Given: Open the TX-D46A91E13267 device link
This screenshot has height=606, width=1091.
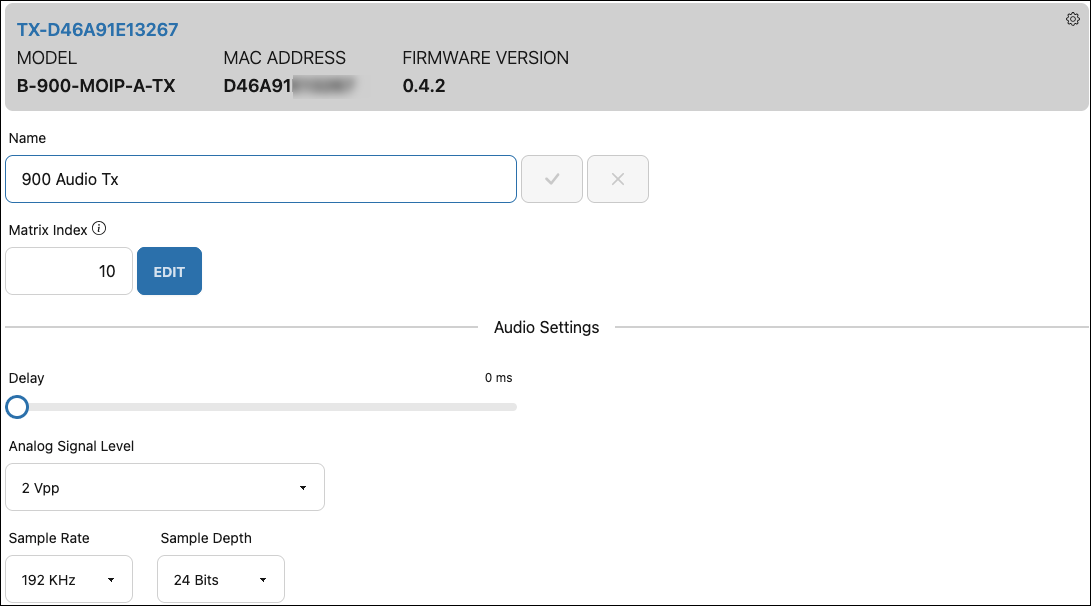Looking at the screenshot, I should [x=98, y=30].
